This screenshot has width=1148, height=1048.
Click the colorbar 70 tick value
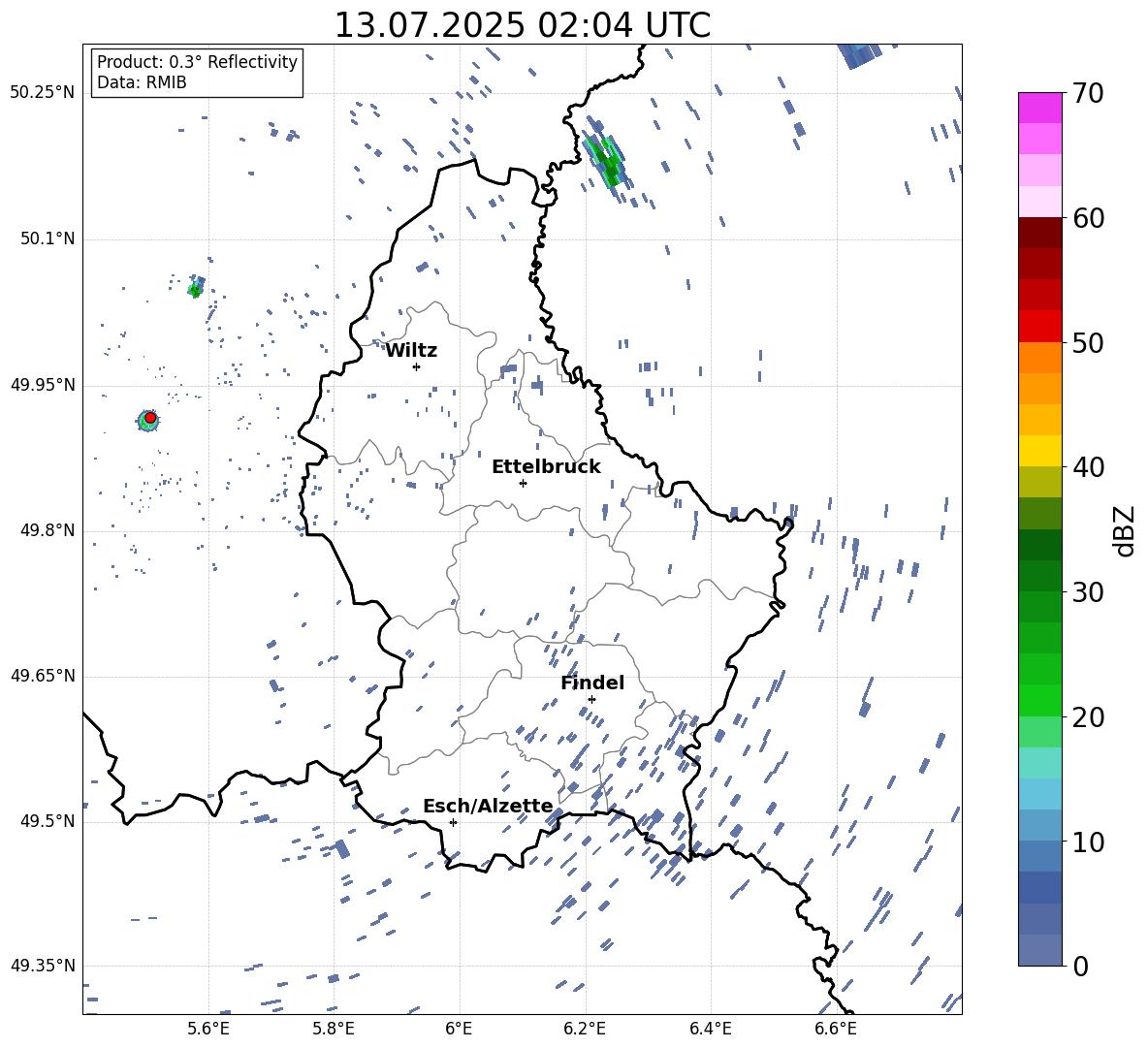[1088, 94]
